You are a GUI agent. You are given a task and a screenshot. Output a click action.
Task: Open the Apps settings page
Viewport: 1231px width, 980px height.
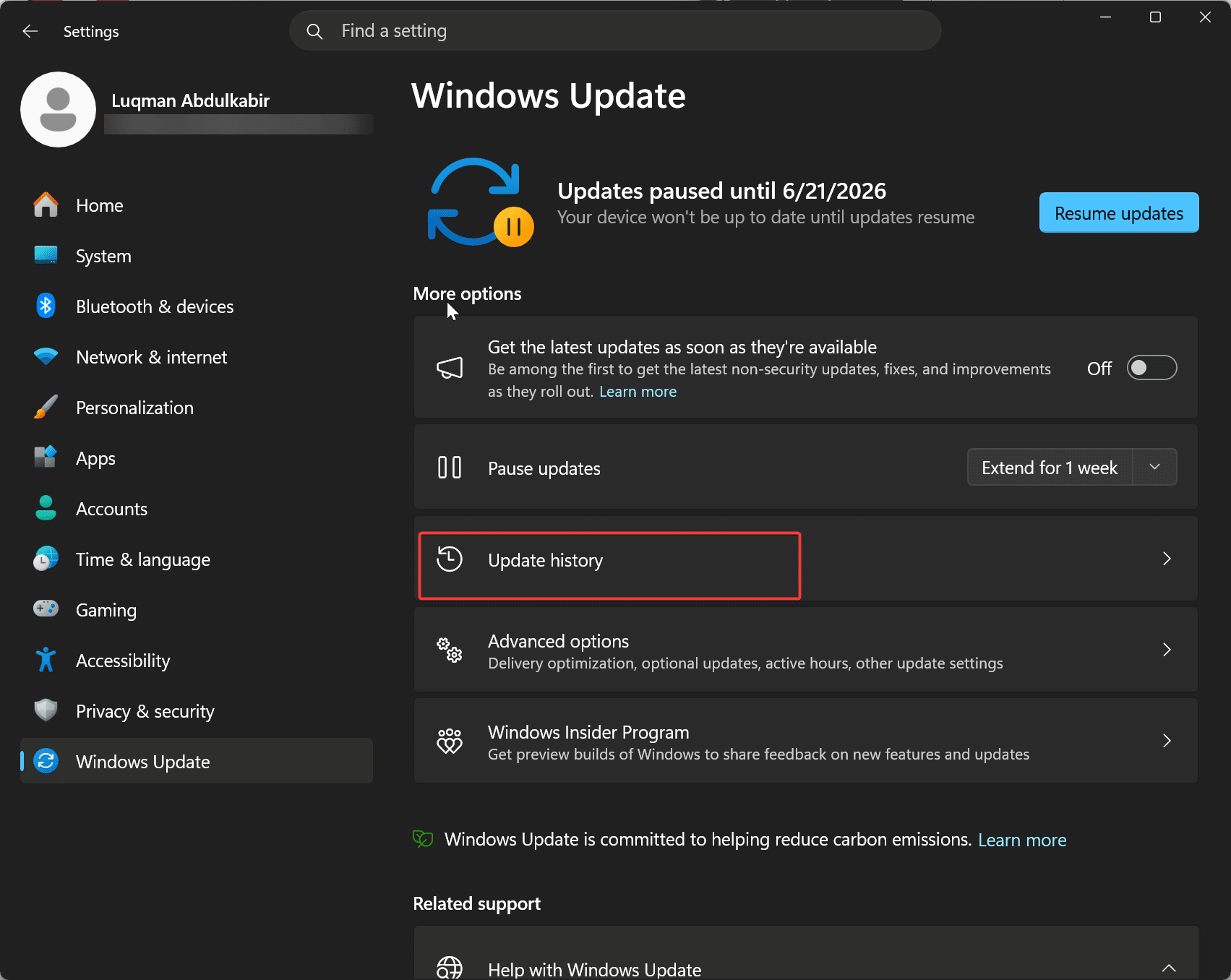(197, 458)
